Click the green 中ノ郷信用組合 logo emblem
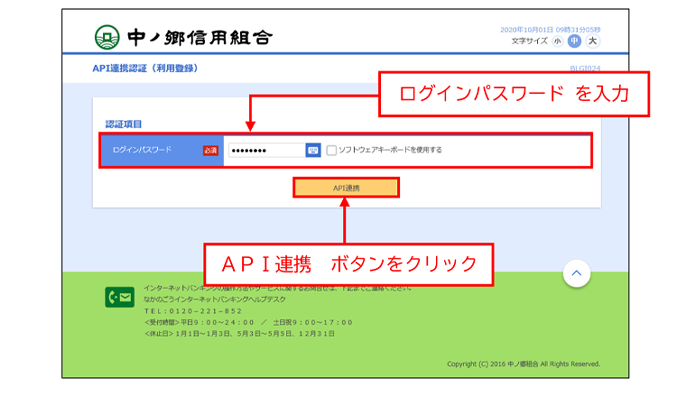 click(x=107, y=37)
